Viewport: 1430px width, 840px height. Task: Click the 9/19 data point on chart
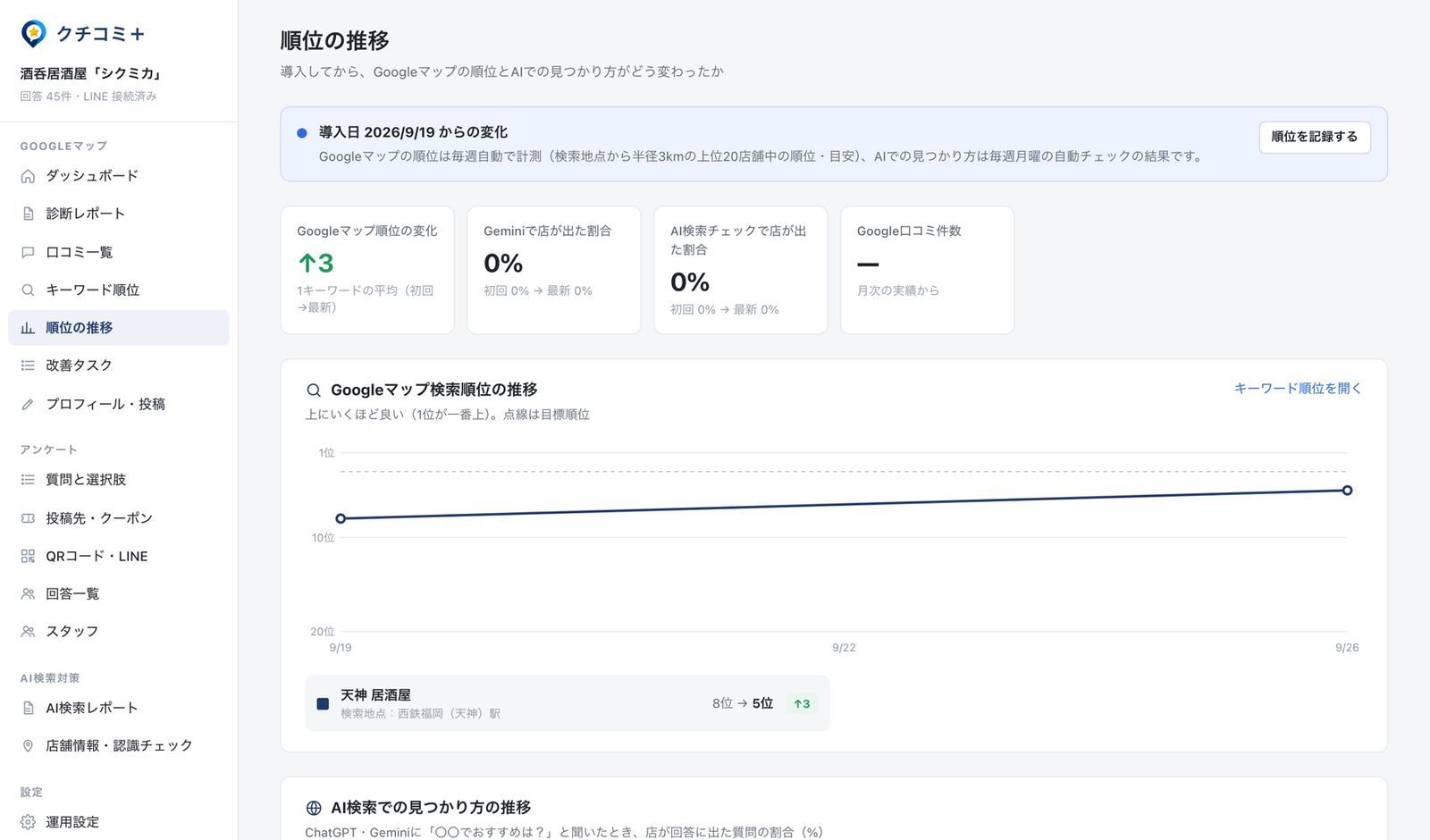point(341,518)
